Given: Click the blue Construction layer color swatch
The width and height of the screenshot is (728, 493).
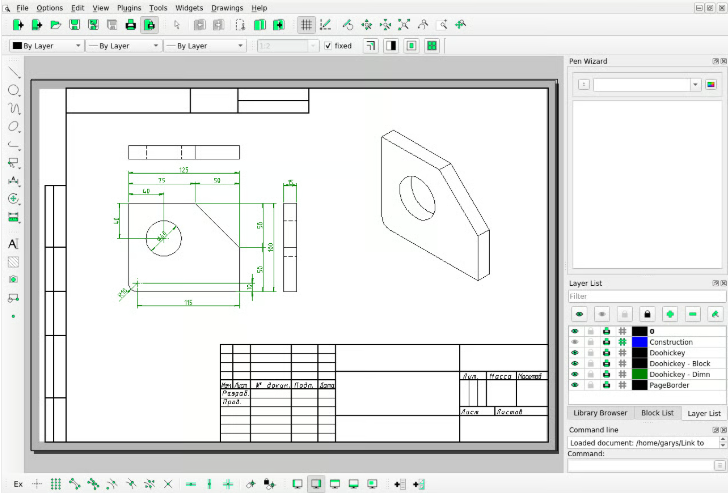Looking at the screenshot, I should click(x=640, y=342).
